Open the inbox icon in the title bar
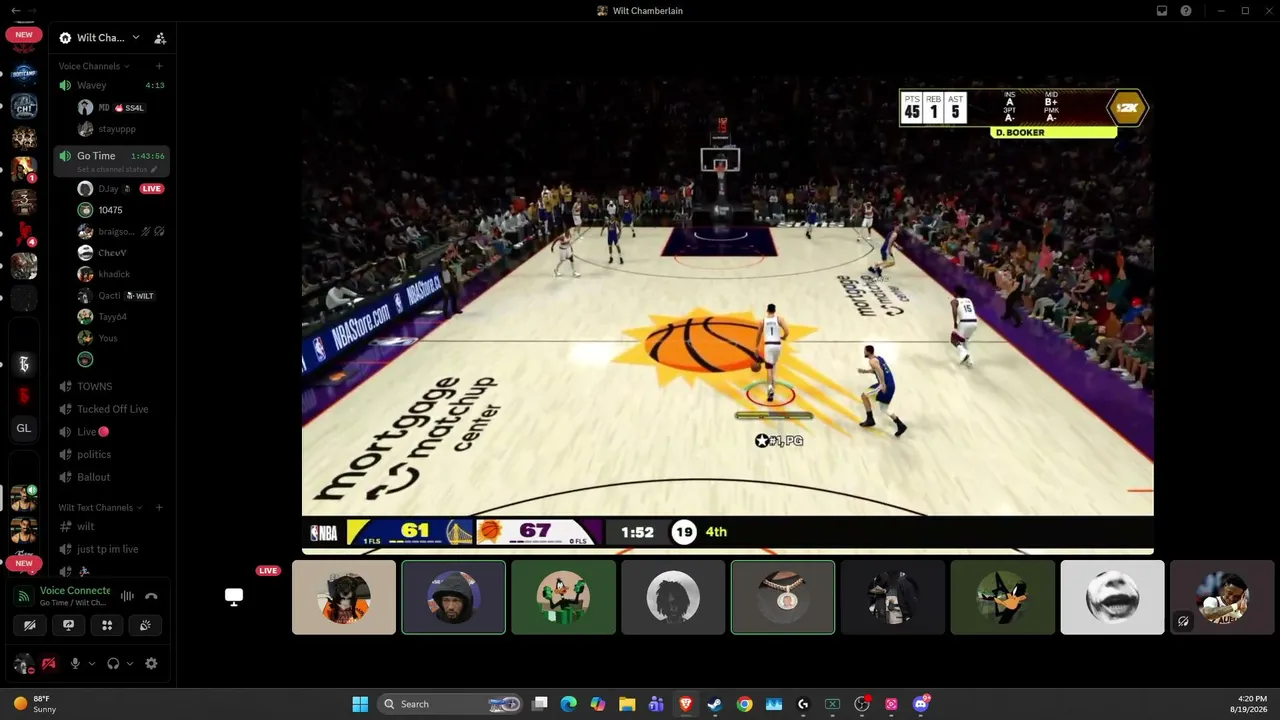Image resolution: width=1280 pixels, height=720 pixels. (x=1162, y=11)
